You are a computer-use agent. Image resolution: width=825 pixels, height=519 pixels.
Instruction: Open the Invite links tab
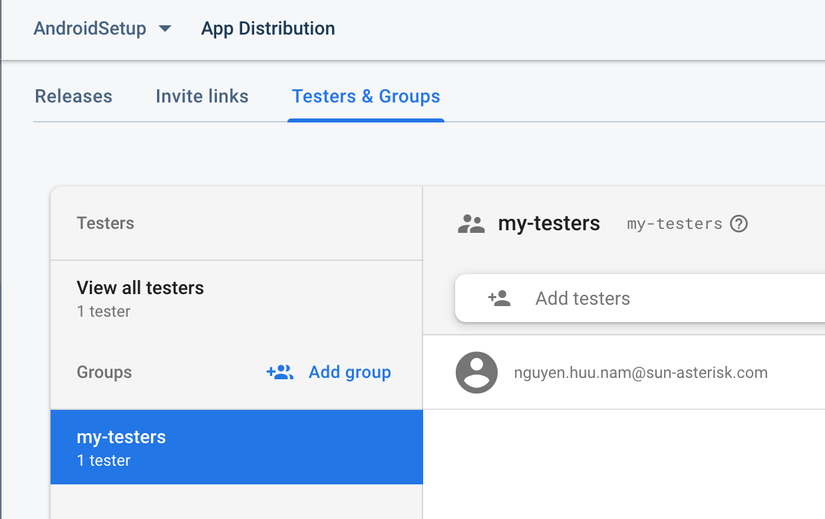point(202,97)
